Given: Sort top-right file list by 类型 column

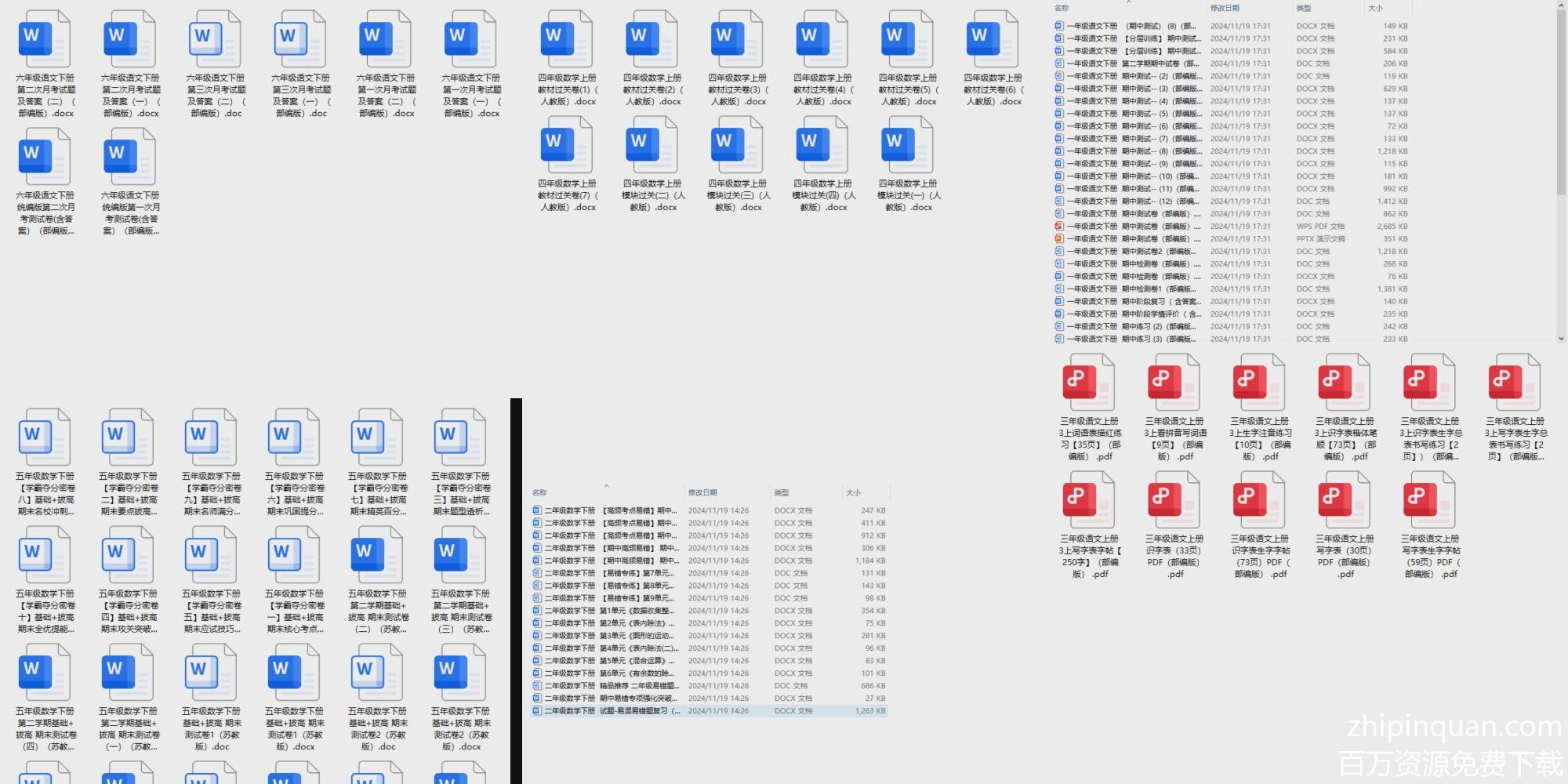Looking at the screenshot, I should click(1303, 8).
